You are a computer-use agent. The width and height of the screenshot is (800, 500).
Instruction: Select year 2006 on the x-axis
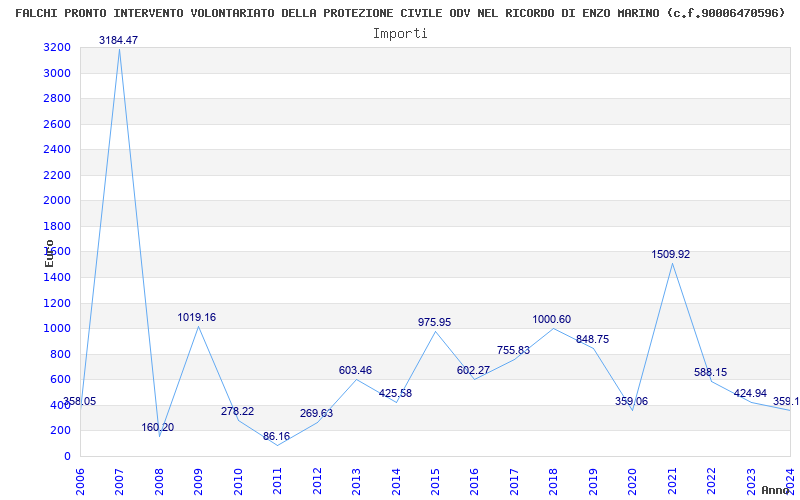(x=80, y=481)
